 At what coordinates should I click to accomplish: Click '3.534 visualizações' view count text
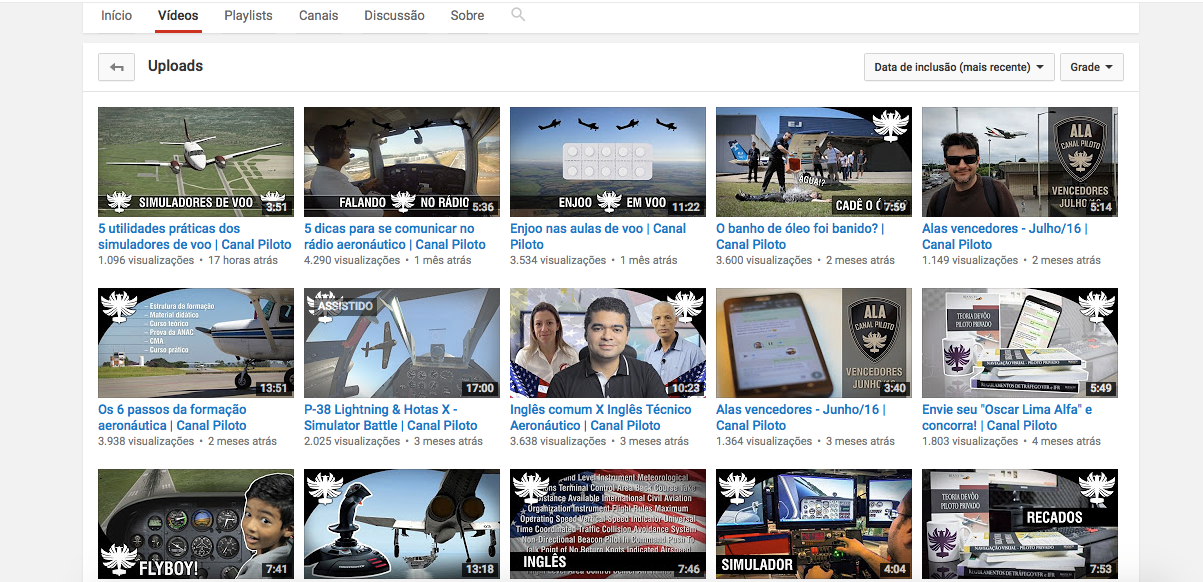tap(558, 260)
